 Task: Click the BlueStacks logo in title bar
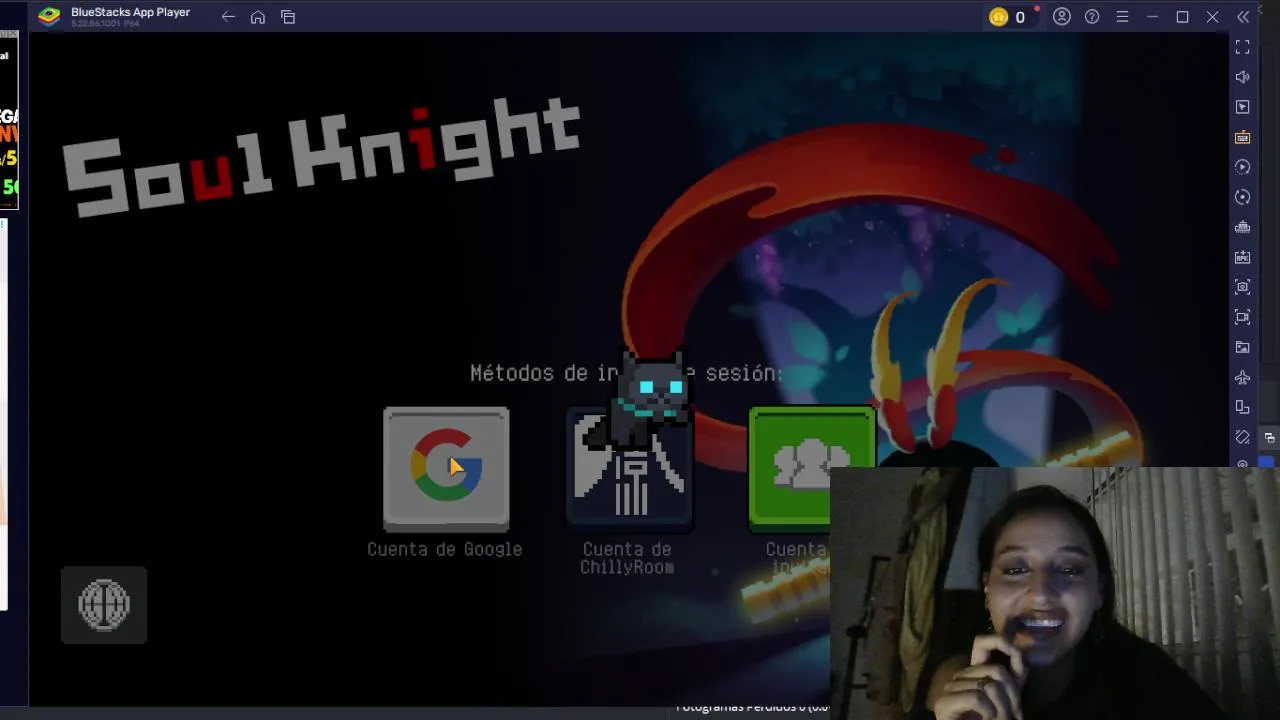(49, 16)
